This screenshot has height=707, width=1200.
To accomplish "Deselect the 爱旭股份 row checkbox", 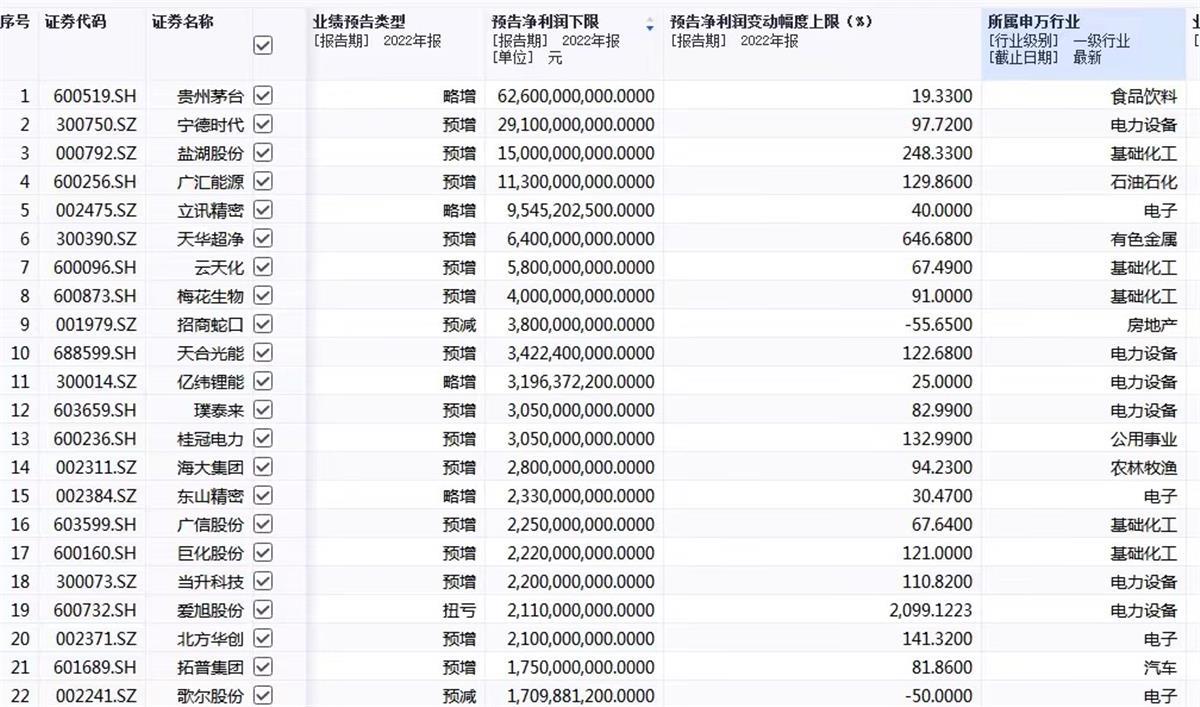I will 264,609.
